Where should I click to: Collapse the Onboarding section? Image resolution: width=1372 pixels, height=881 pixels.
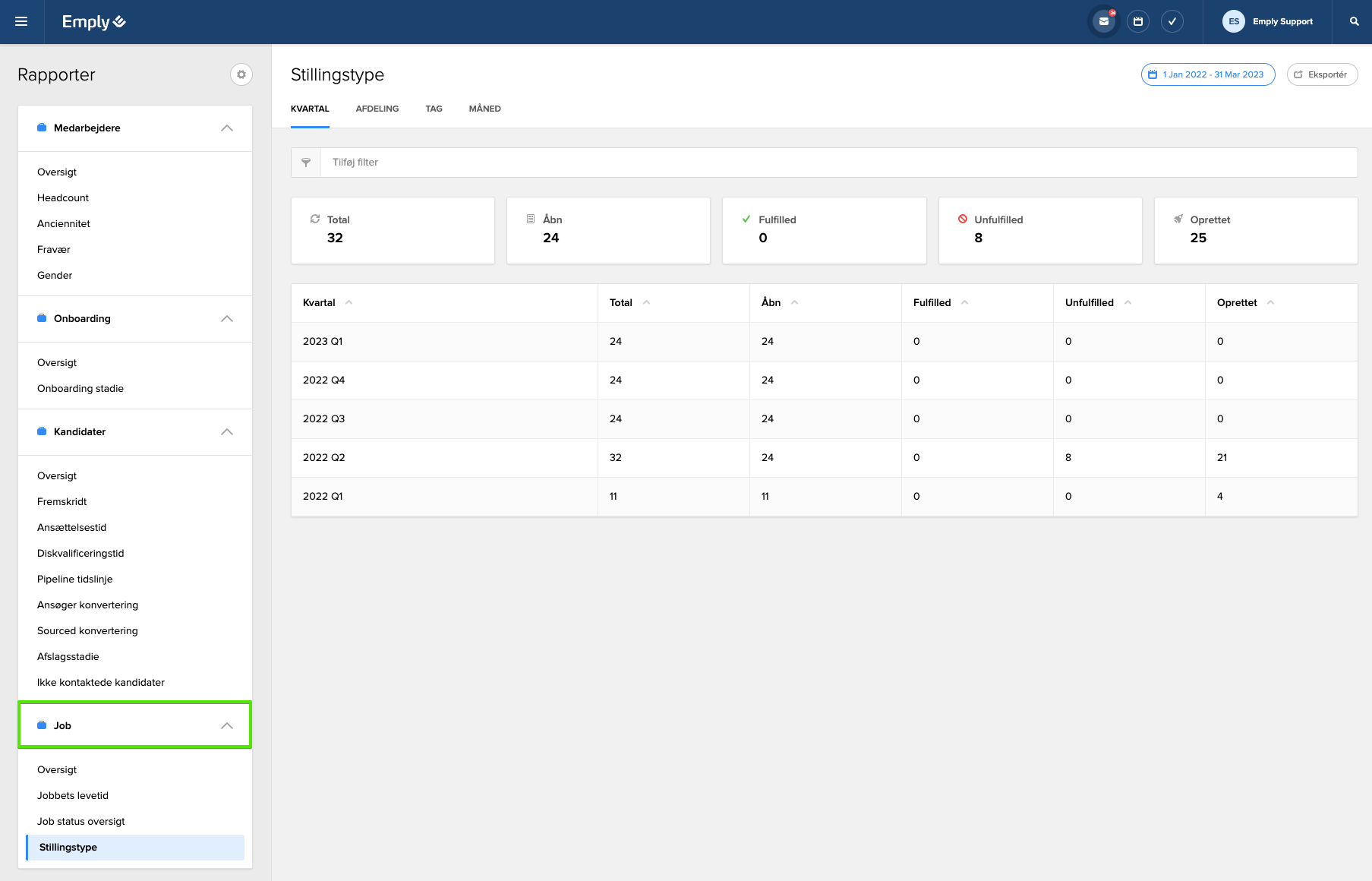tap(226, 319)
